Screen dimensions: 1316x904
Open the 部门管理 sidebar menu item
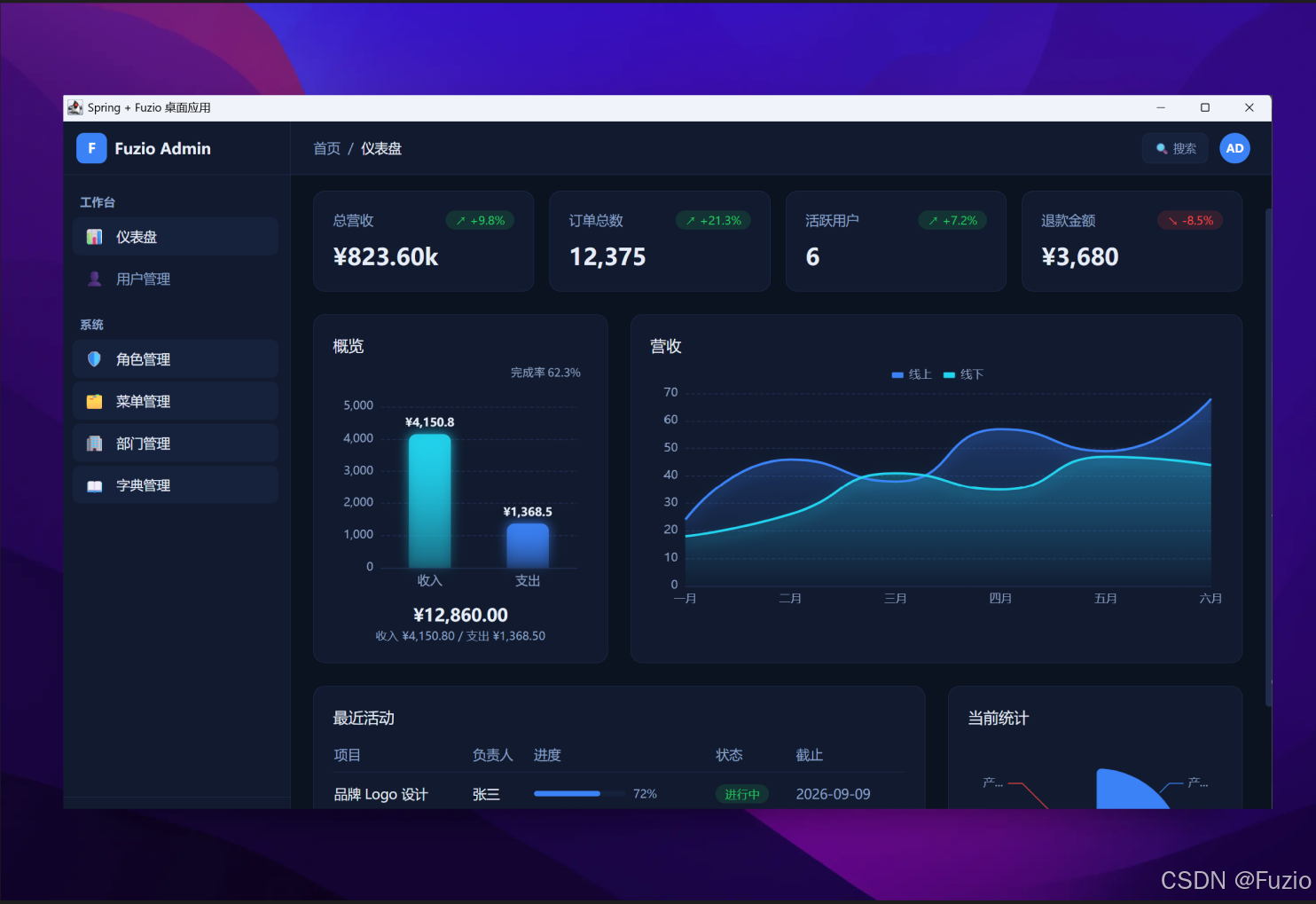176,444
